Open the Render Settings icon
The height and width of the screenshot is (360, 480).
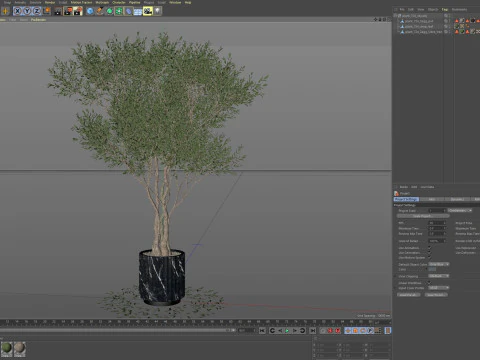point(78,11)
